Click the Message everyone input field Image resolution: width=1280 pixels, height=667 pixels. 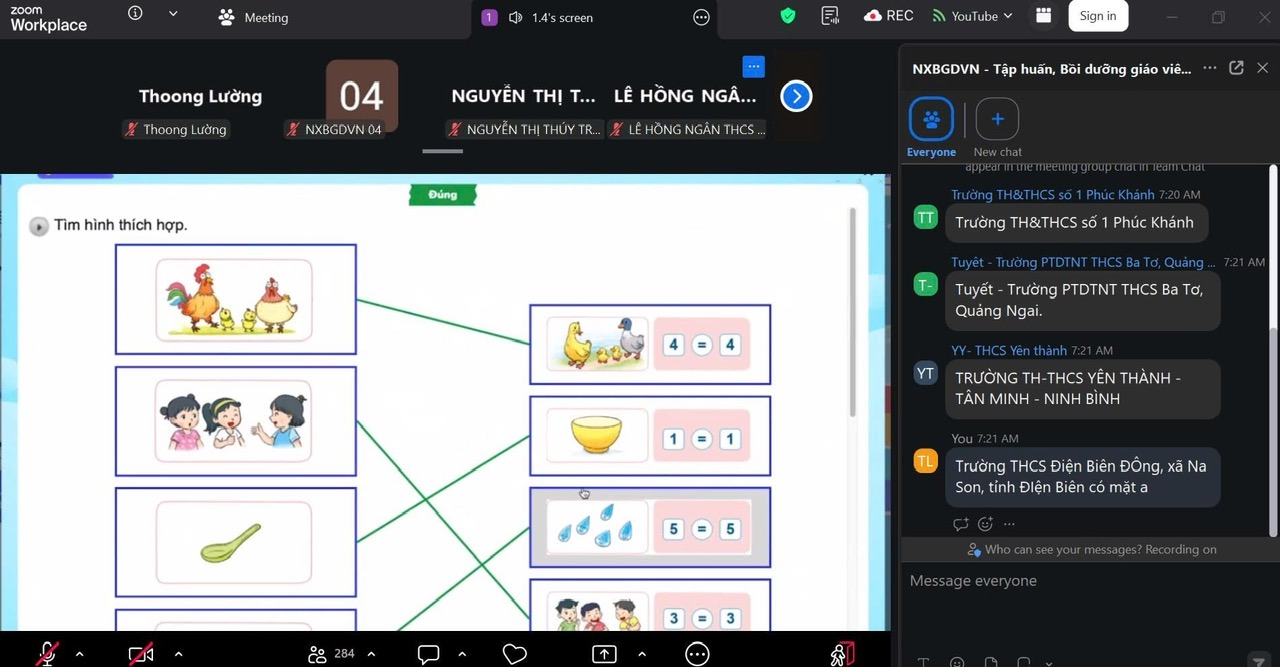tap(1085, 581)
